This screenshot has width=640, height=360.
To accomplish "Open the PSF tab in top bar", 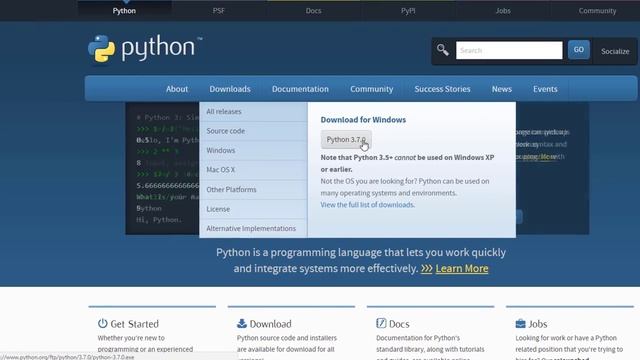I will coord(218,11).
